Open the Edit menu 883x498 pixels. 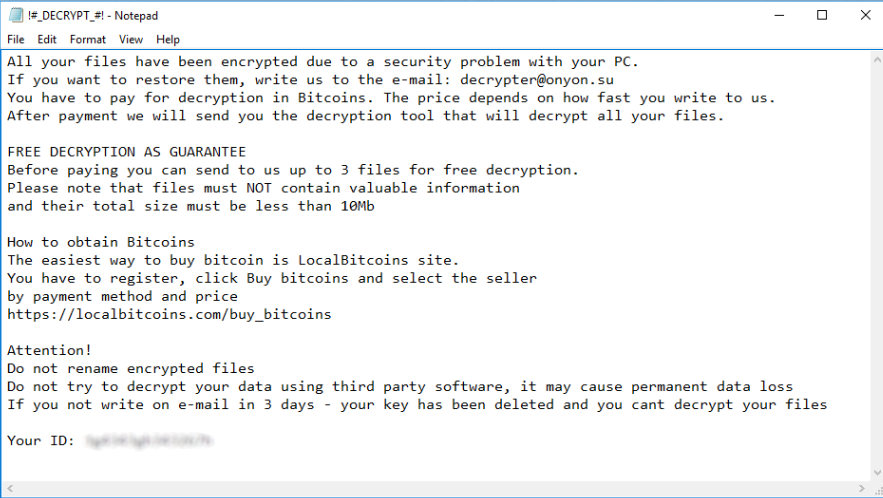click(x=47, y=39)
